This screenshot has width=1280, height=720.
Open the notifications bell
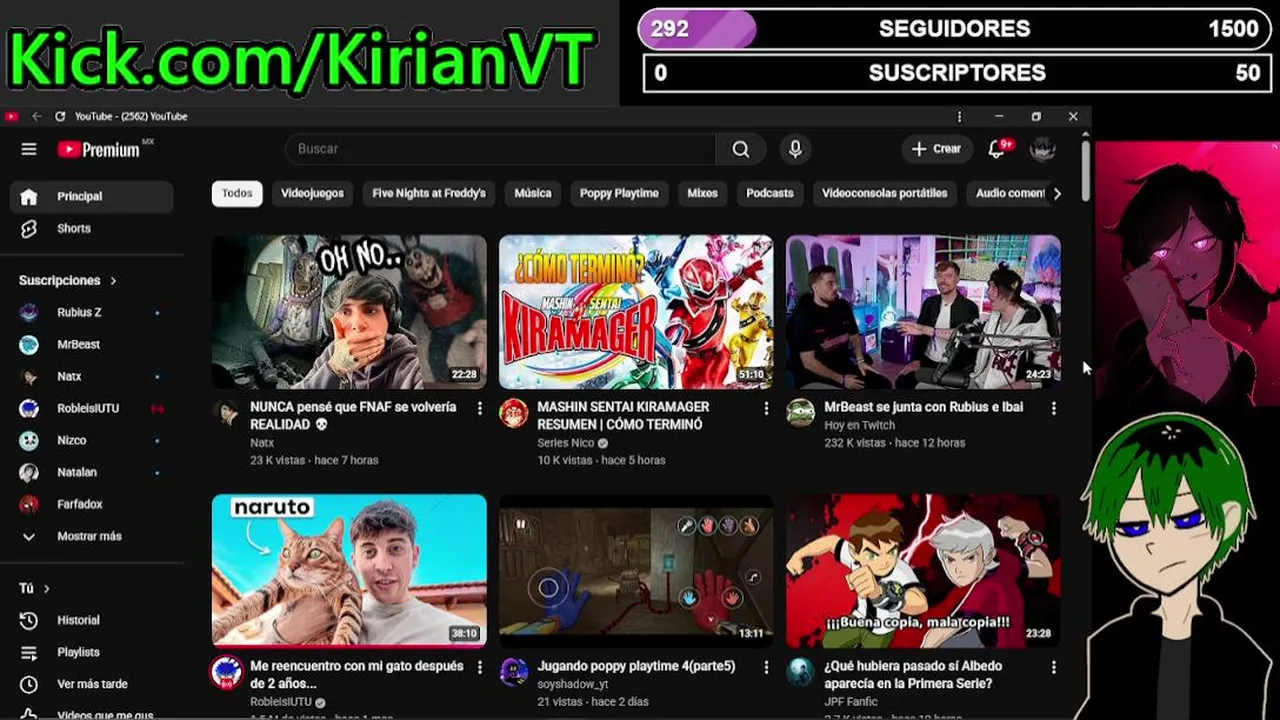997,149
